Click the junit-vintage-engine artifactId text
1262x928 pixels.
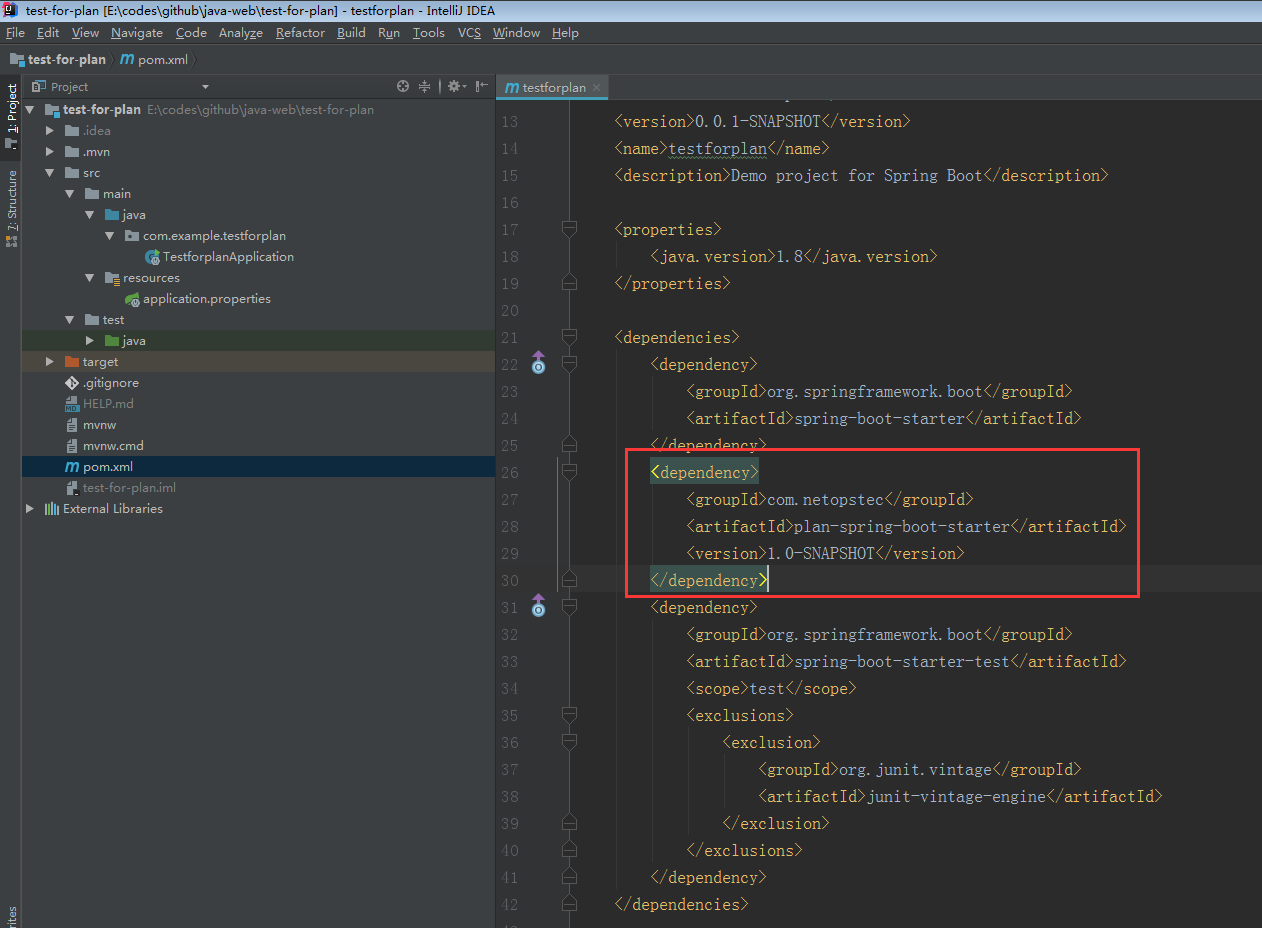click(x=956, y=796)
